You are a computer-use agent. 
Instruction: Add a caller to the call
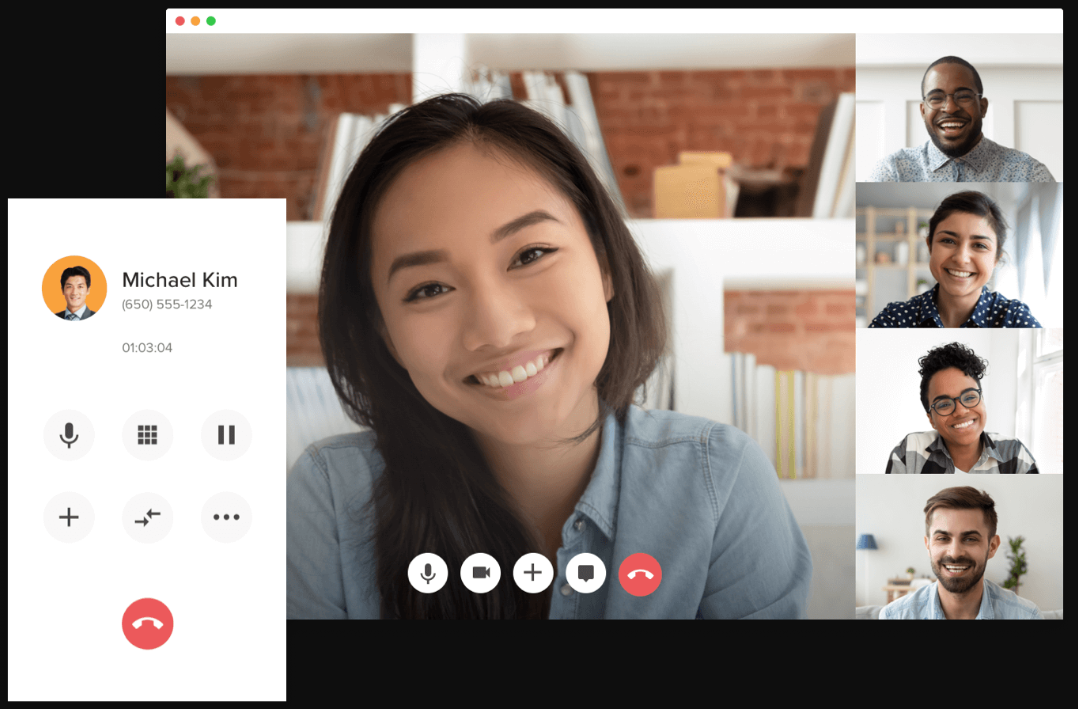coord(69,517)
